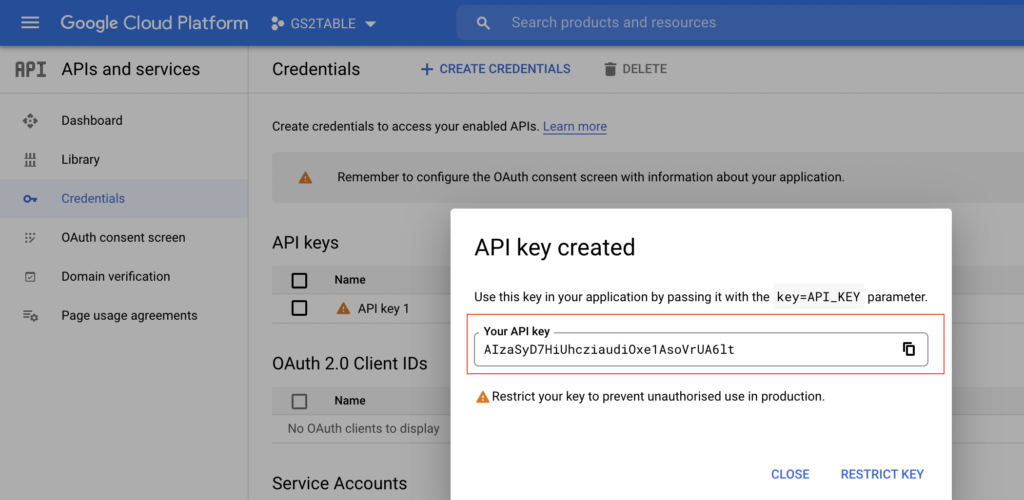
Task: Click the Dashboard icon in the sidebar
Action: [30, 121]
